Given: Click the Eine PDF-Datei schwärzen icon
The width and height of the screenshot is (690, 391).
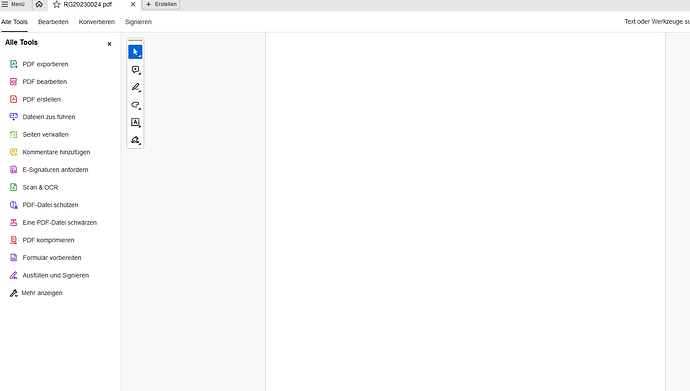Looking at the screenshot, I should 14,223.
